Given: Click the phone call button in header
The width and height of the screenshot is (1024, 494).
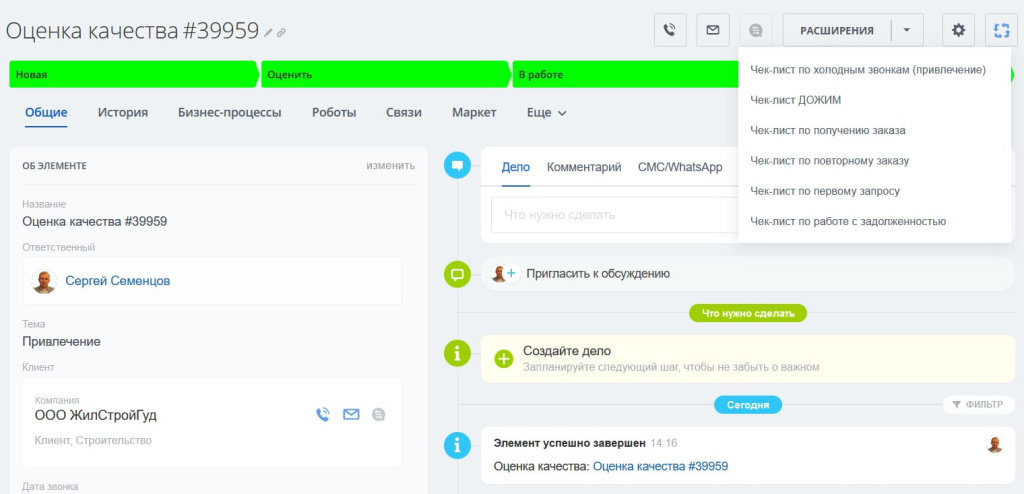Looking at the screenshot, I should pyautogui.click(x=670, y=30).
